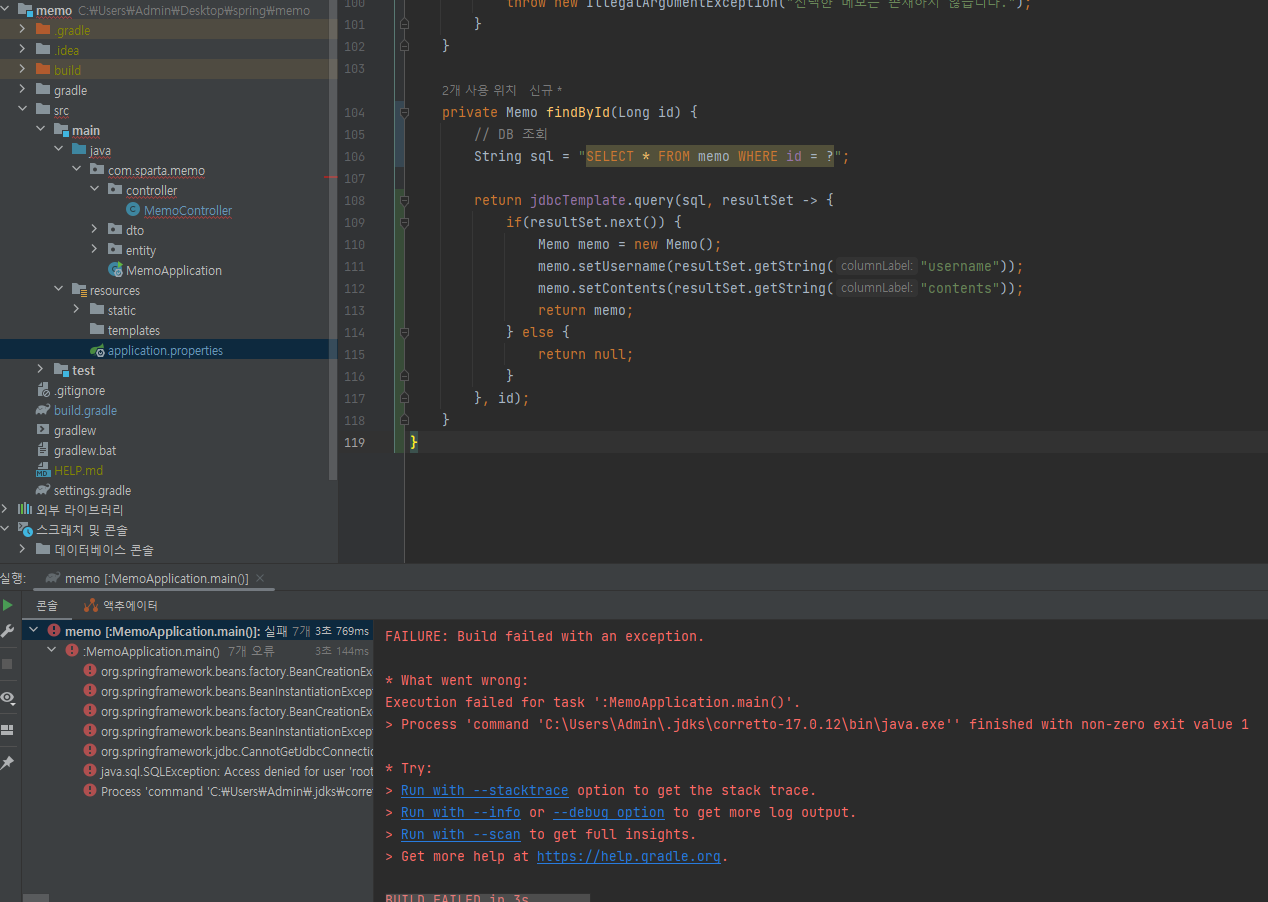
Task: Toggle the pin tab icon in run panel
Action: (x=8, y=763)
